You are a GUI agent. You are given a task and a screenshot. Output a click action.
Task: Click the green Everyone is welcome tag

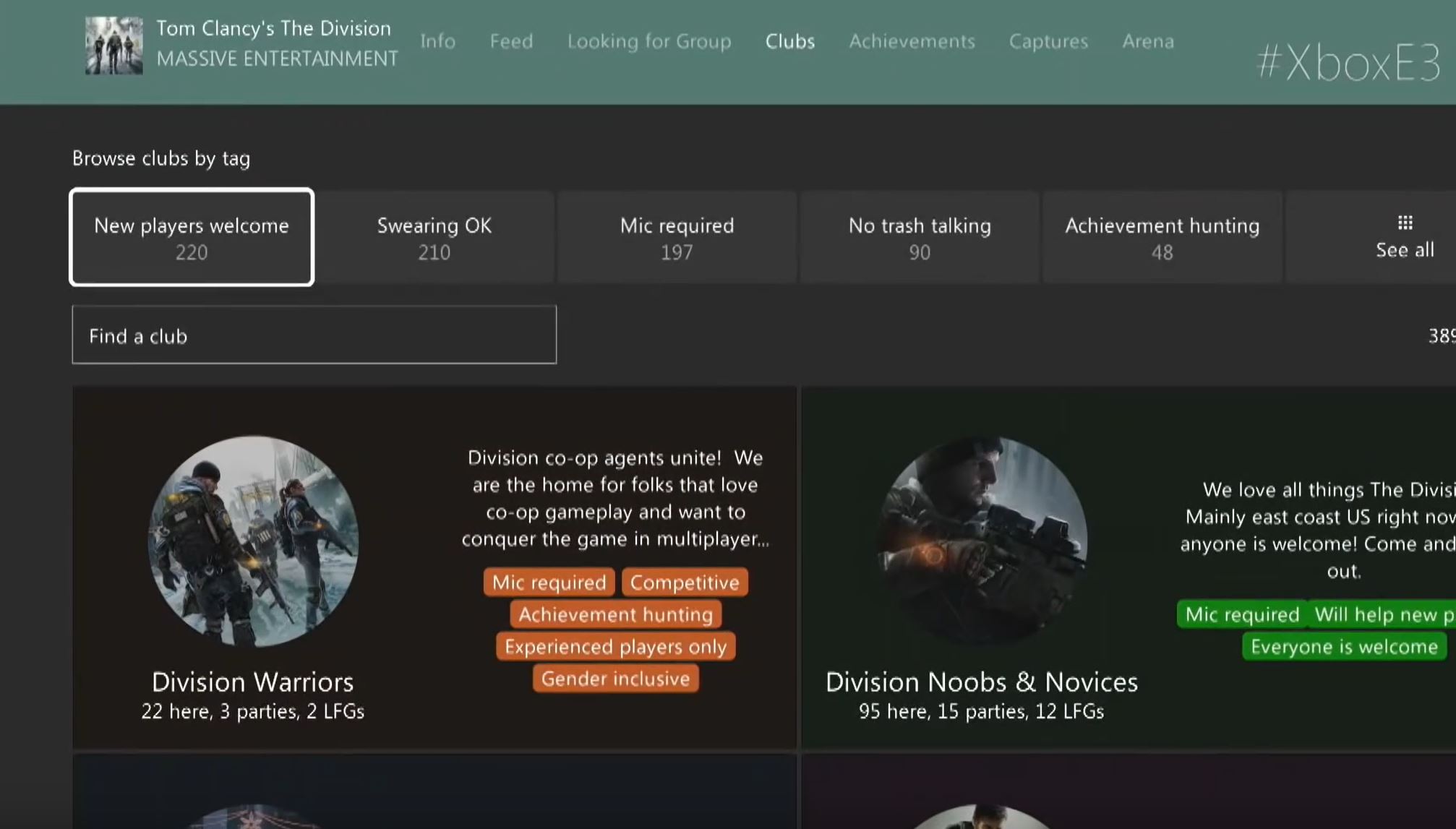[x=1343, y=647]
